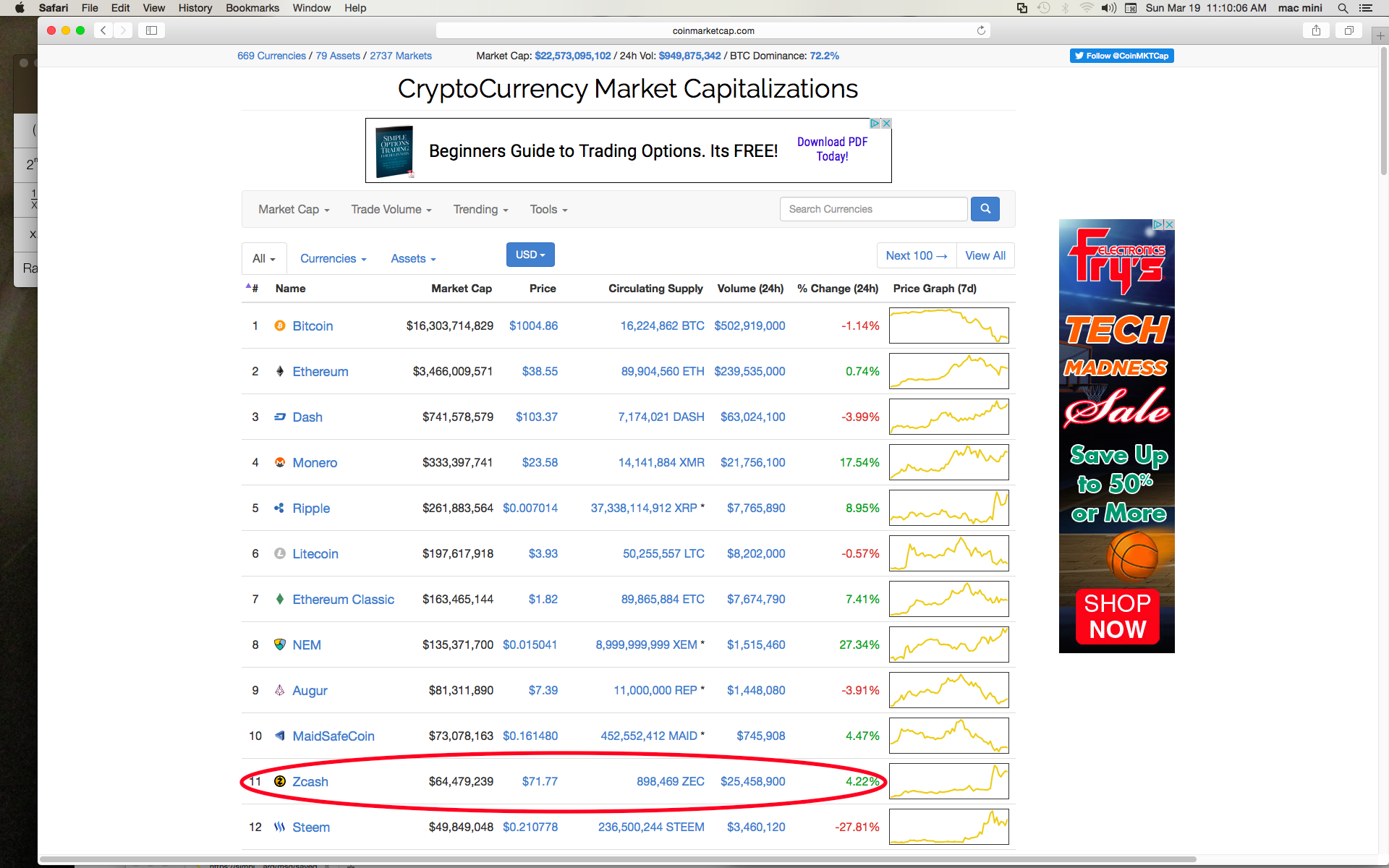Open the Window menu
Image resolution: width=1389 pixels, height=868 pixels.
pos(312,8)
